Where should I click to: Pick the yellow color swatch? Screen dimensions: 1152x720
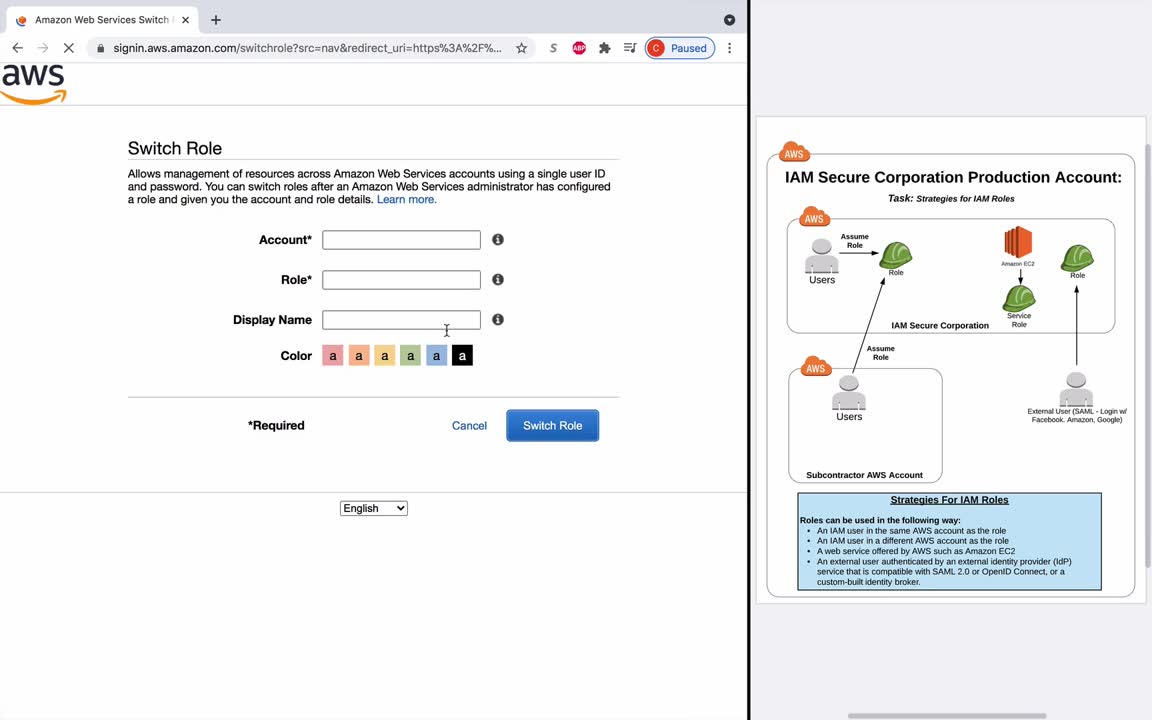point(384,356)
